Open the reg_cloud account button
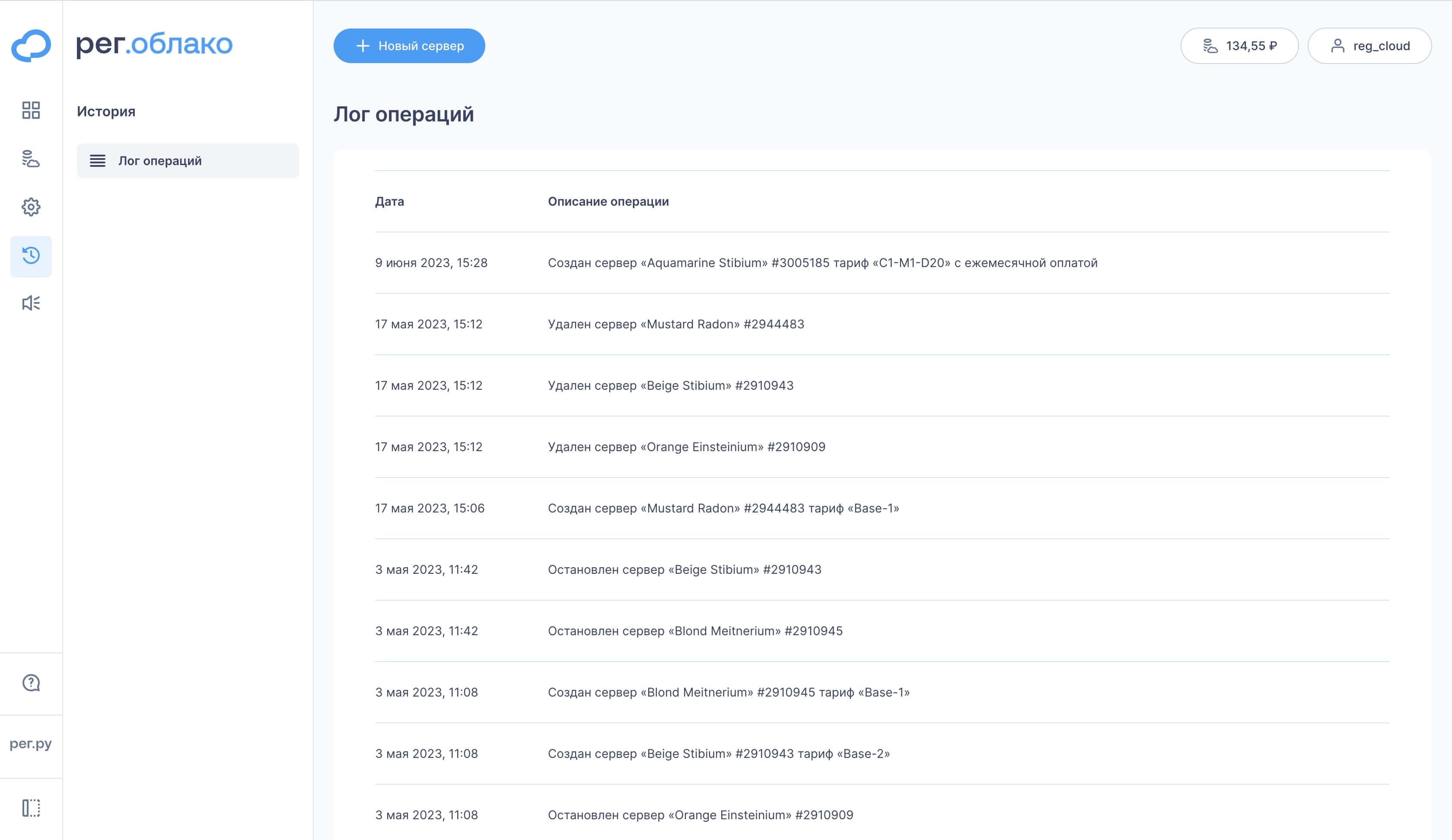The width and height of the screenshot is (1452, 840). [1369, 45]
